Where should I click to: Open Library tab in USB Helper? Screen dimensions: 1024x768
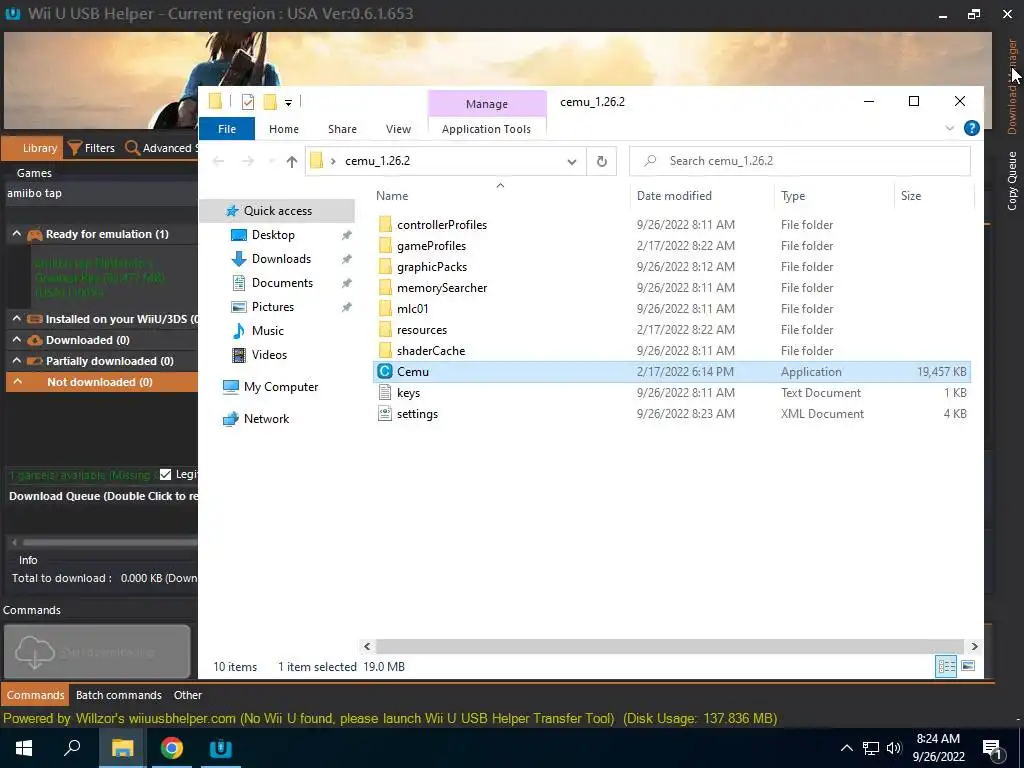(33, 148)
